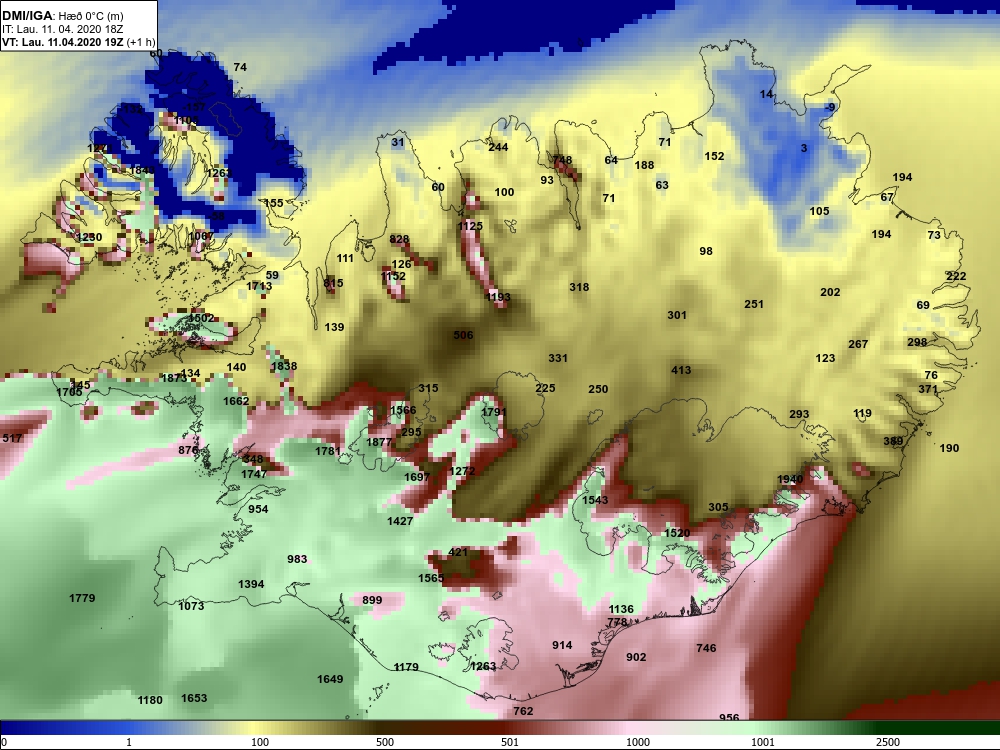The height and width of the screenshot is (750, 1000).
Task: Click the map value "74"
Action: click(240, 67)
